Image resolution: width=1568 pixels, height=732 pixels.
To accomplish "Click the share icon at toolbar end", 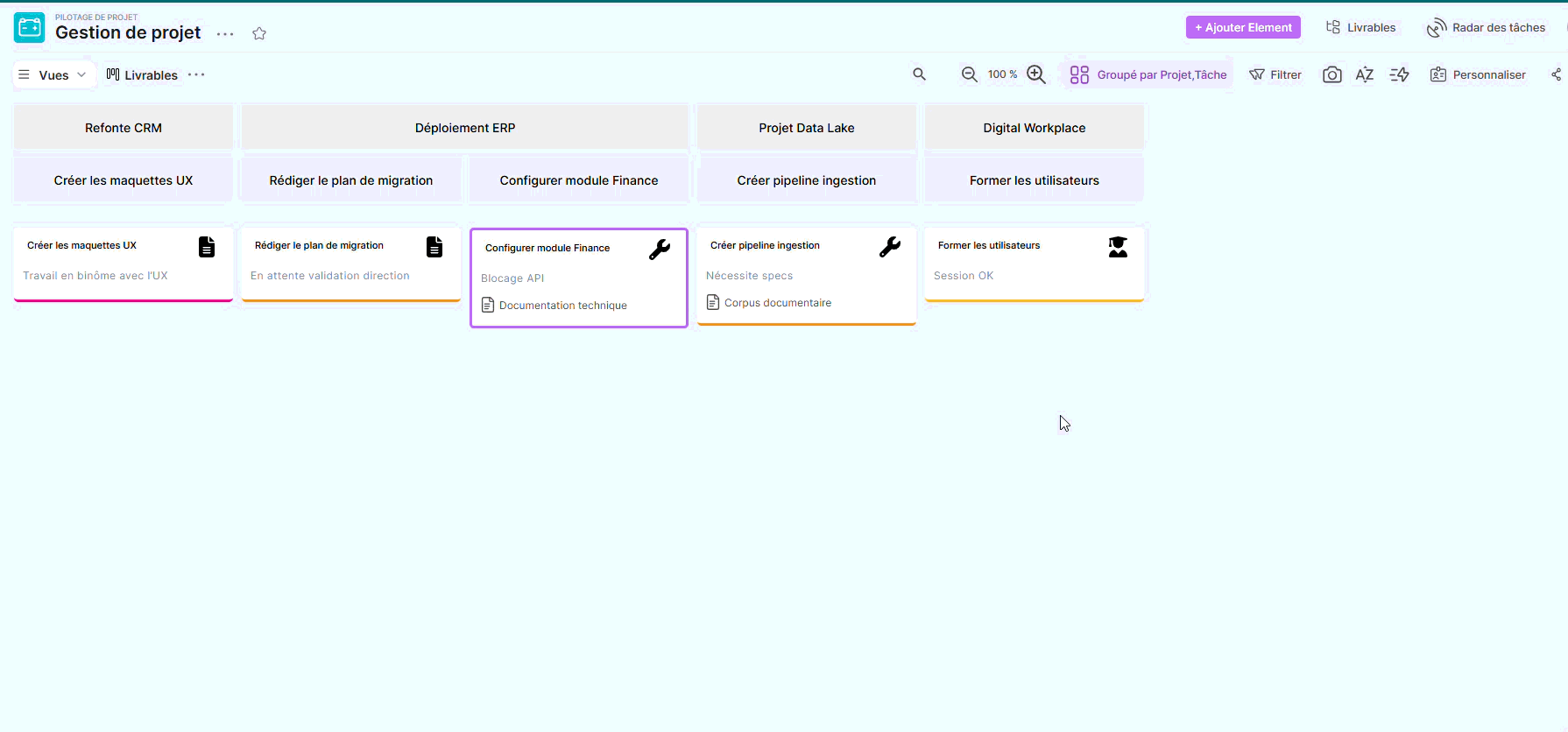I will click(x=1556, y=74).
